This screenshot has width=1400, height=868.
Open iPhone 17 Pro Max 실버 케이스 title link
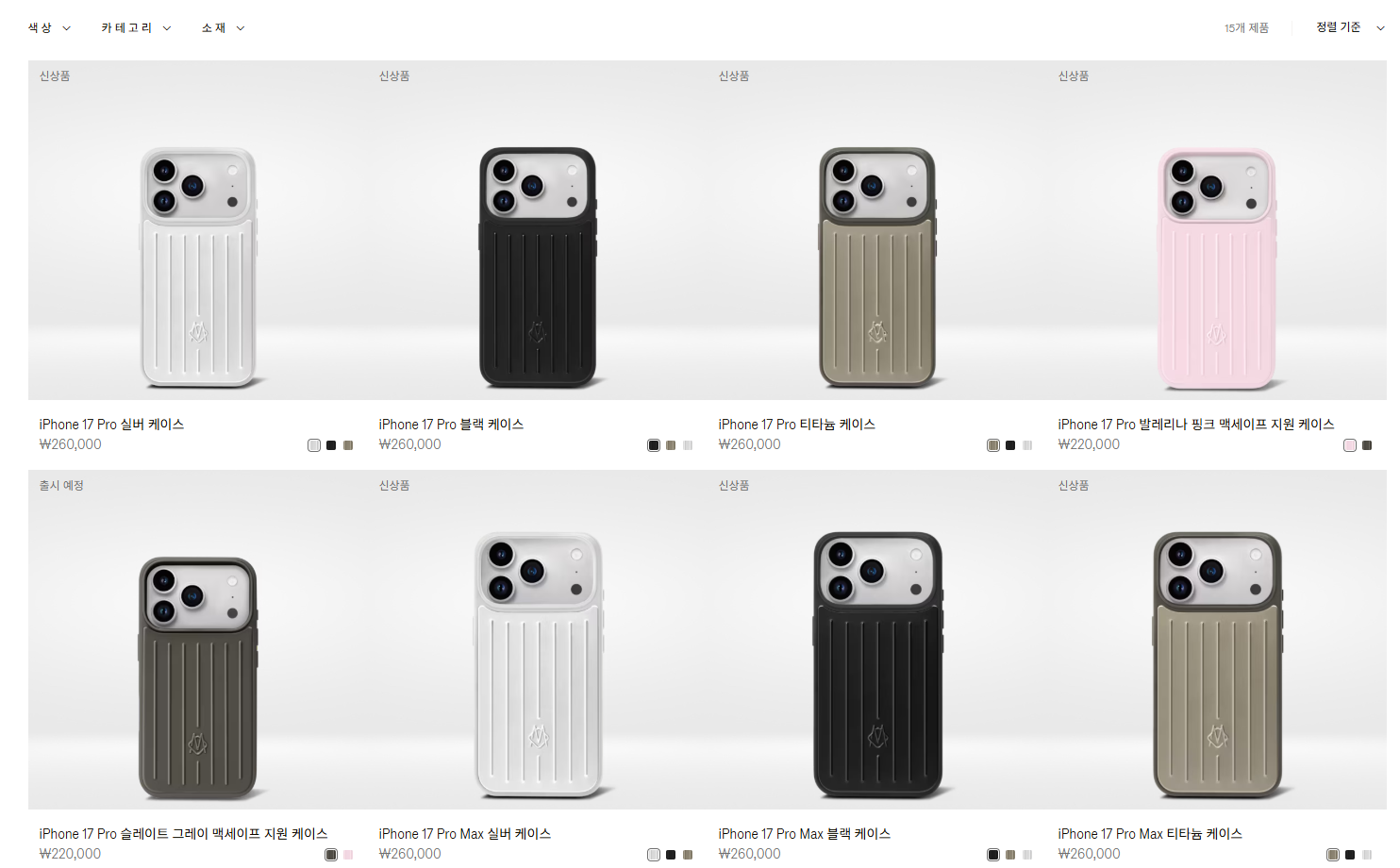pos(464,834)
